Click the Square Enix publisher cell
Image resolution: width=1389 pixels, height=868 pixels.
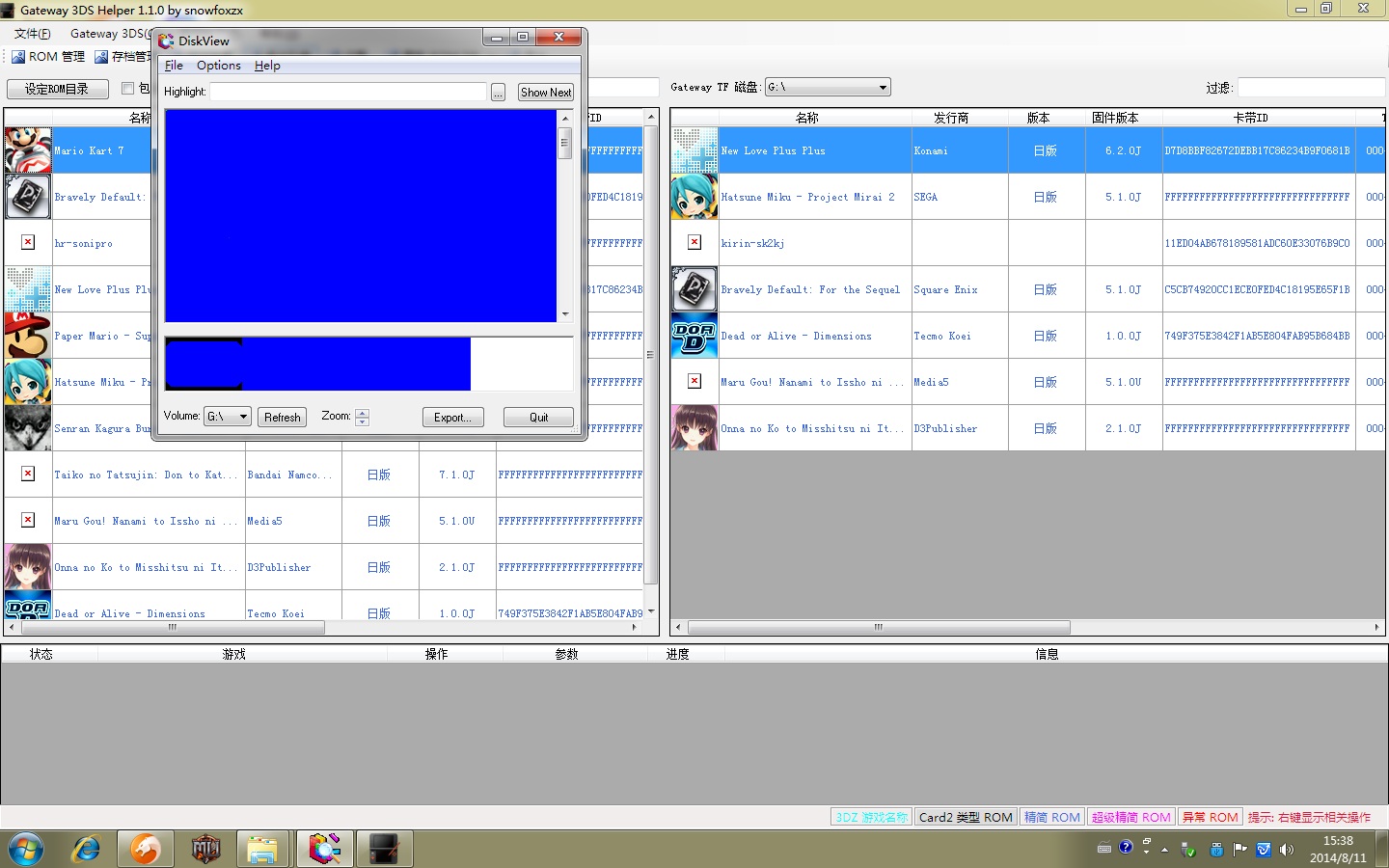960,289
